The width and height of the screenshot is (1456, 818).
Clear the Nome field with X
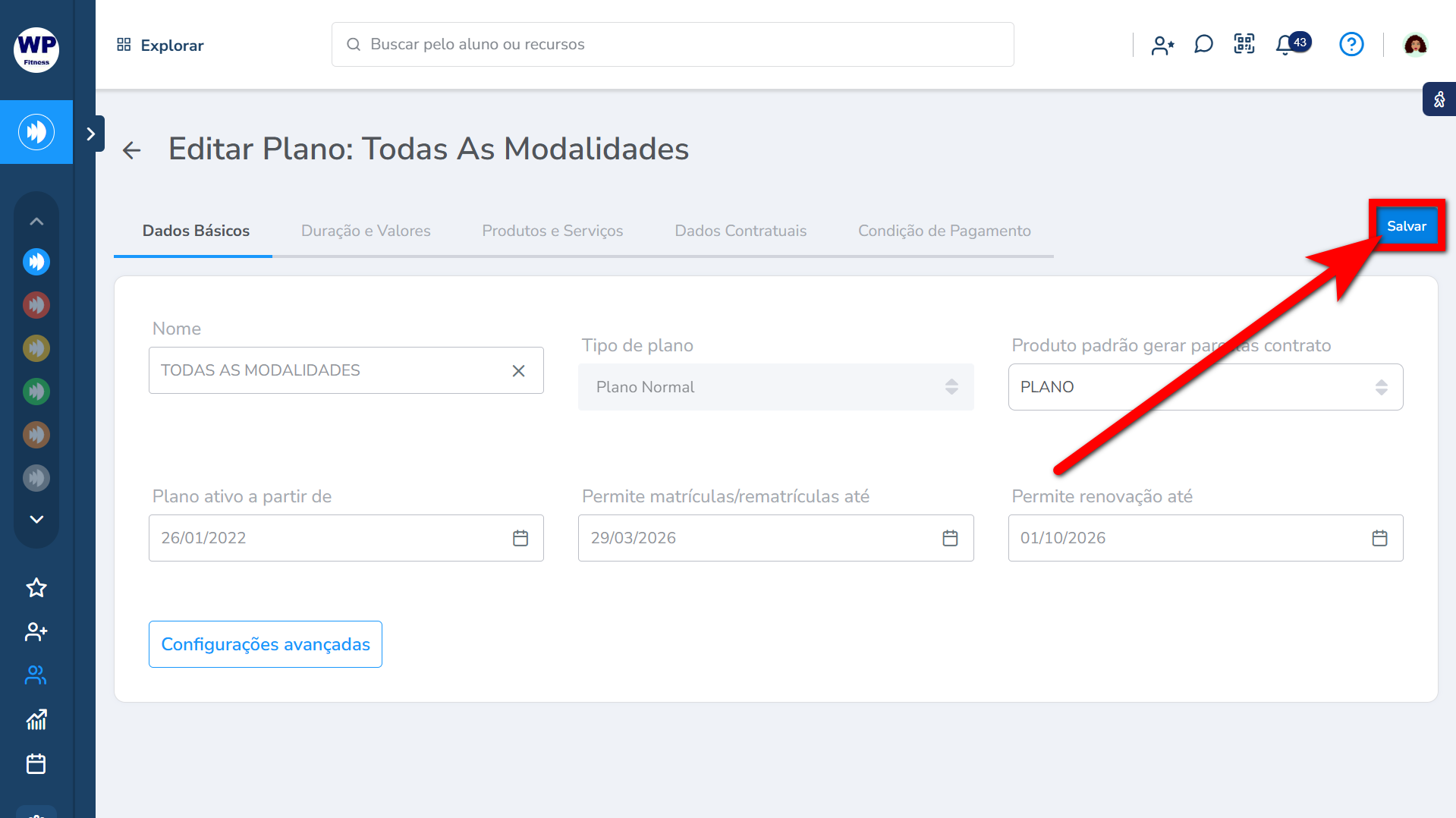point(518,371)
